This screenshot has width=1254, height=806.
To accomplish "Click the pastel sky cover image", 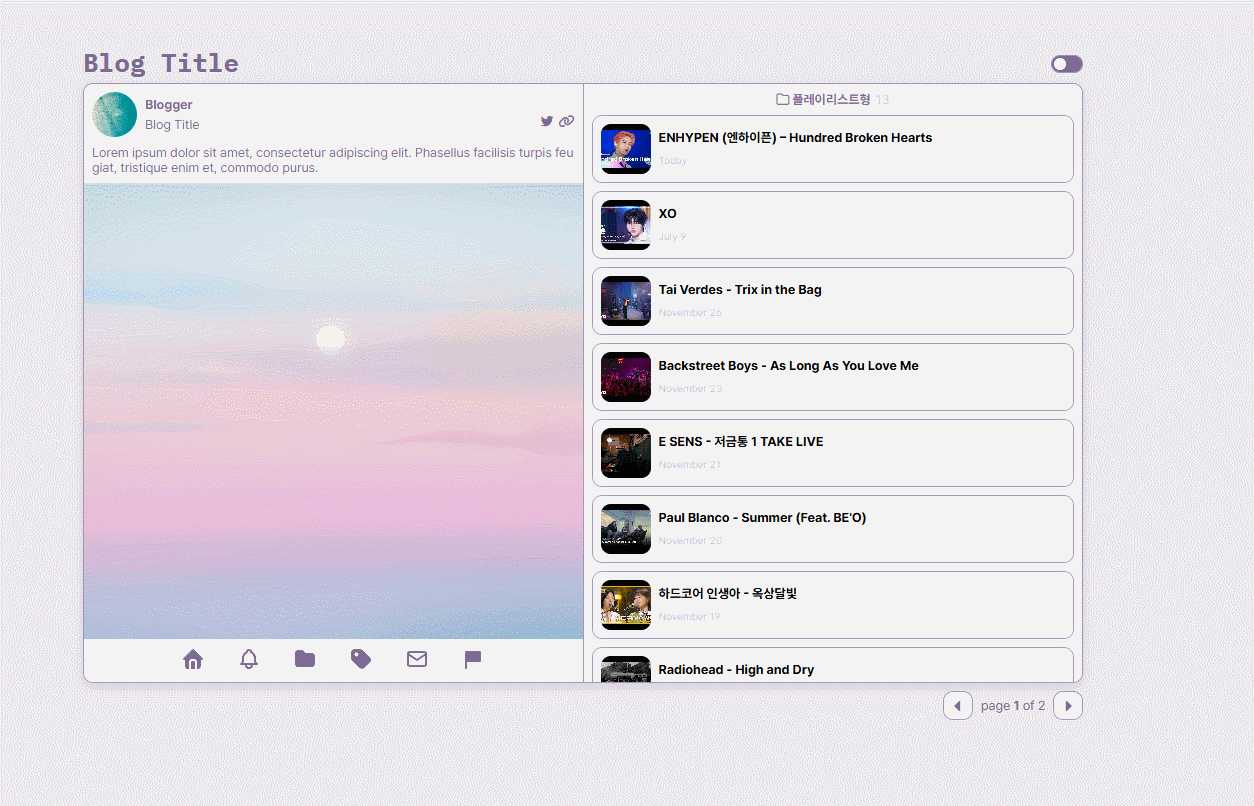I will [x=333, y=411].
